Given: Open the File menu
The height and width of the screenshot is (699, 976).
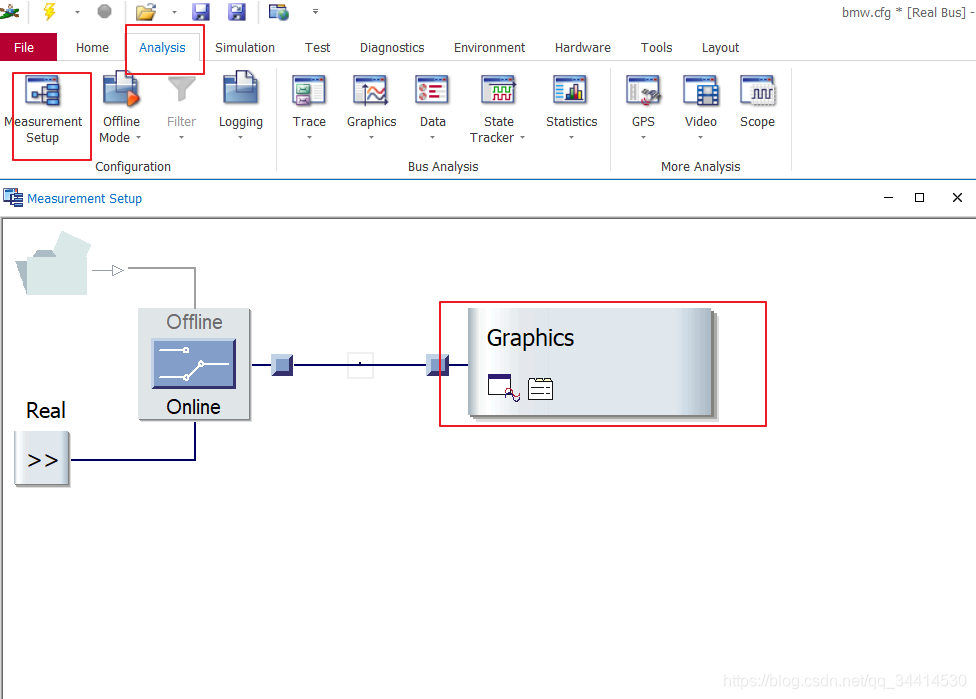Looking at the screenshot, I should pos(24,47).
